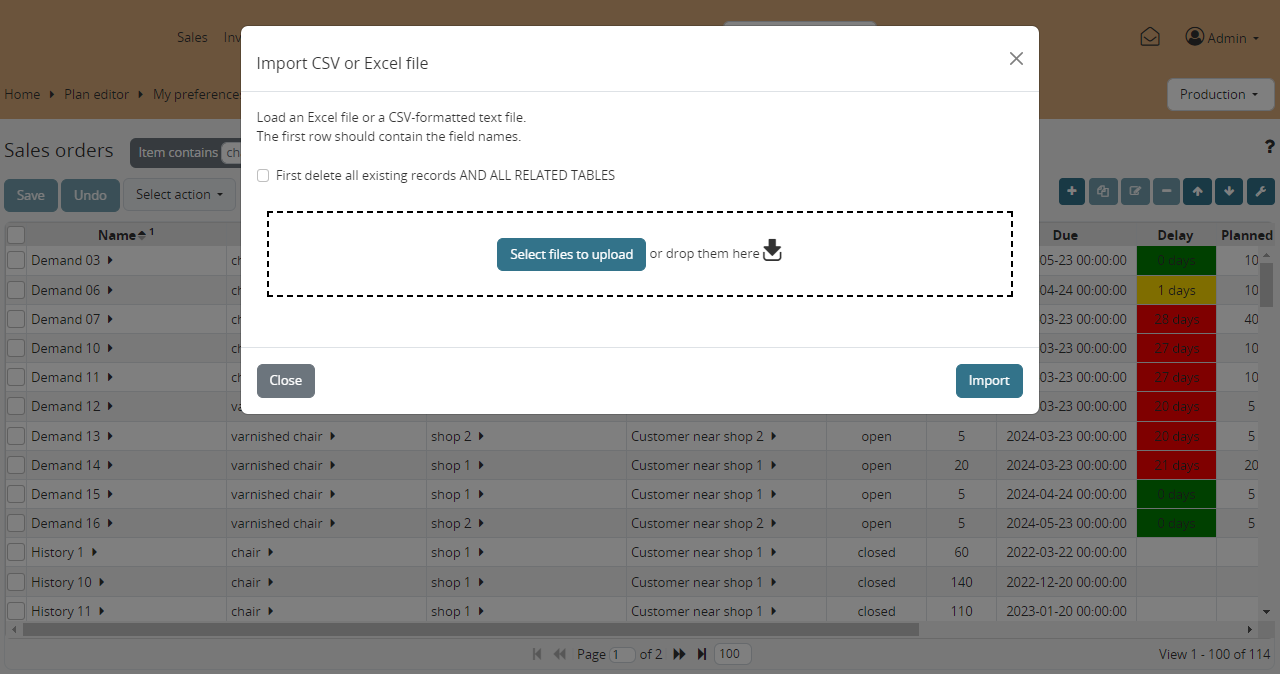The image size is (1280, 674).
Task: Open the inbox envelope icon
Action: 1149,36
